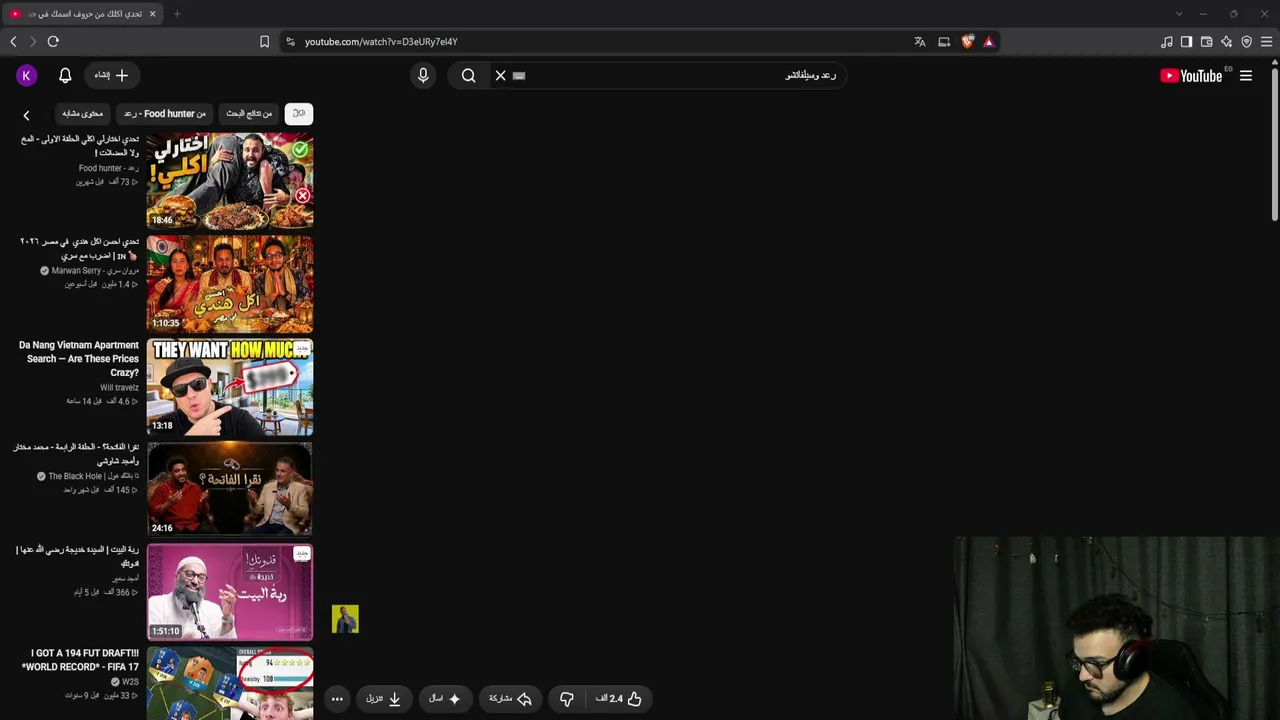The image size is (1280, 720).
Task: Click the Brave Rewards triangle icon
Action: [x=989, y=42]
